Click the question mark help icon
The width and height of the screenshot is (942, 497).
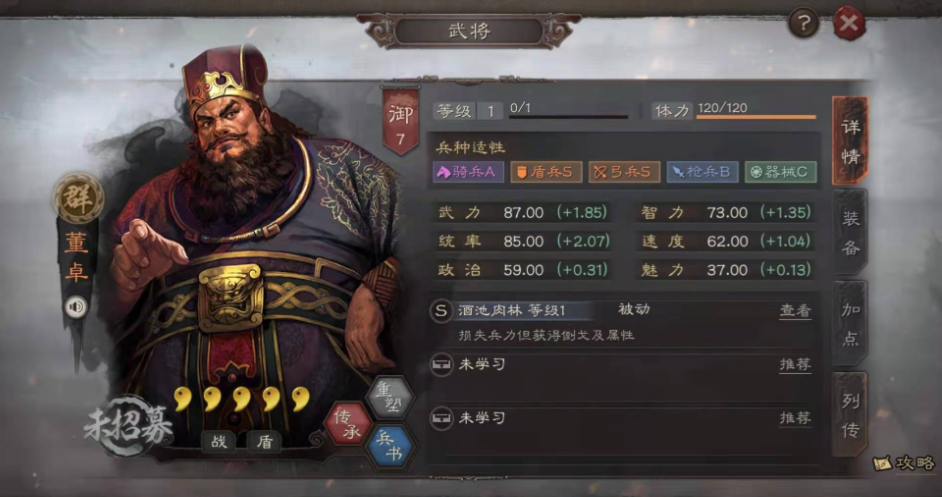[x=804, y=24]
